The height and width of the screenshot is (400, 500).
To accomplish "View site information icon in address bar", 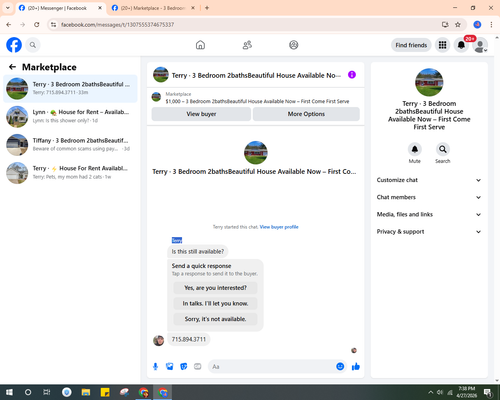I will (53, 25).
